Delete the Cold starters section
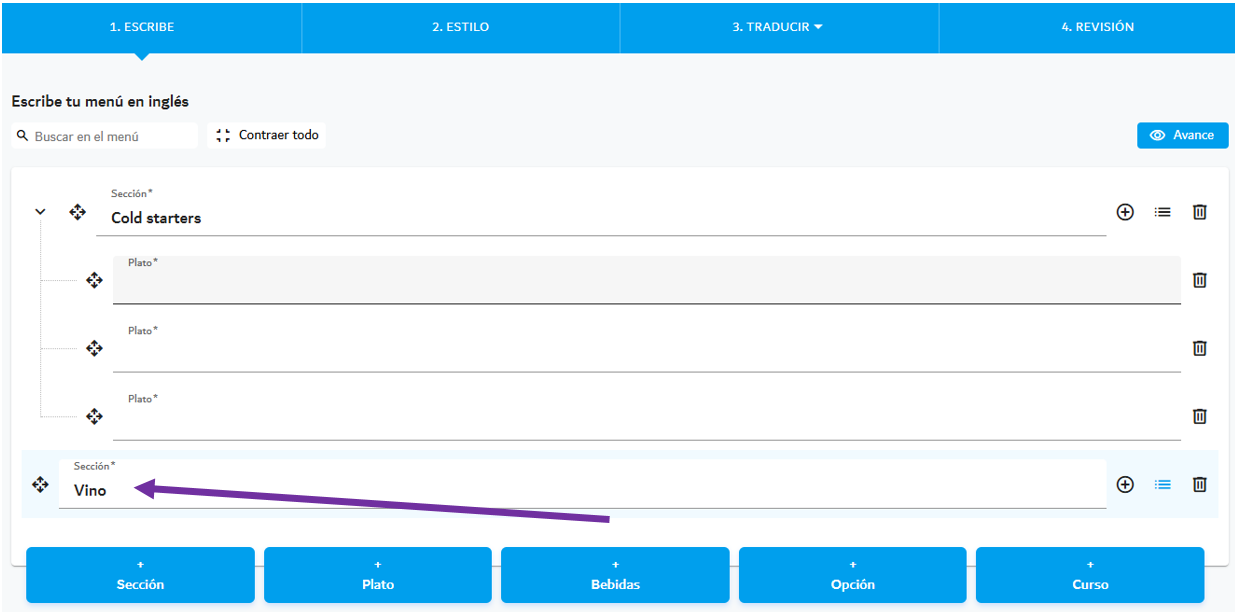Viewport: 1235px width, 612px height. (x=1200, y=212)
